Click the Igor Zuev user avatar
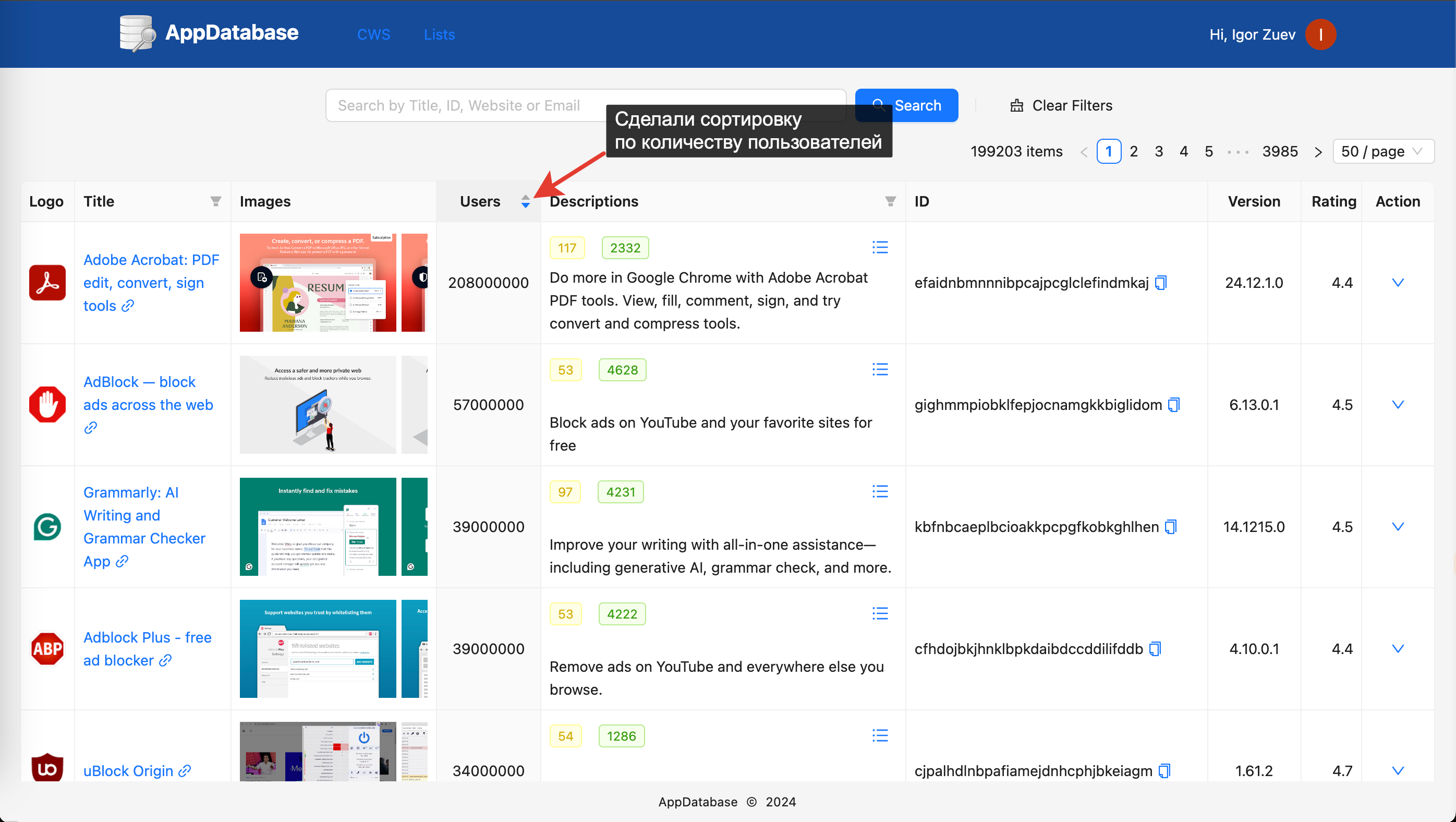The height and width of the screenshot is (822, 1456). tap(1320, 34)
